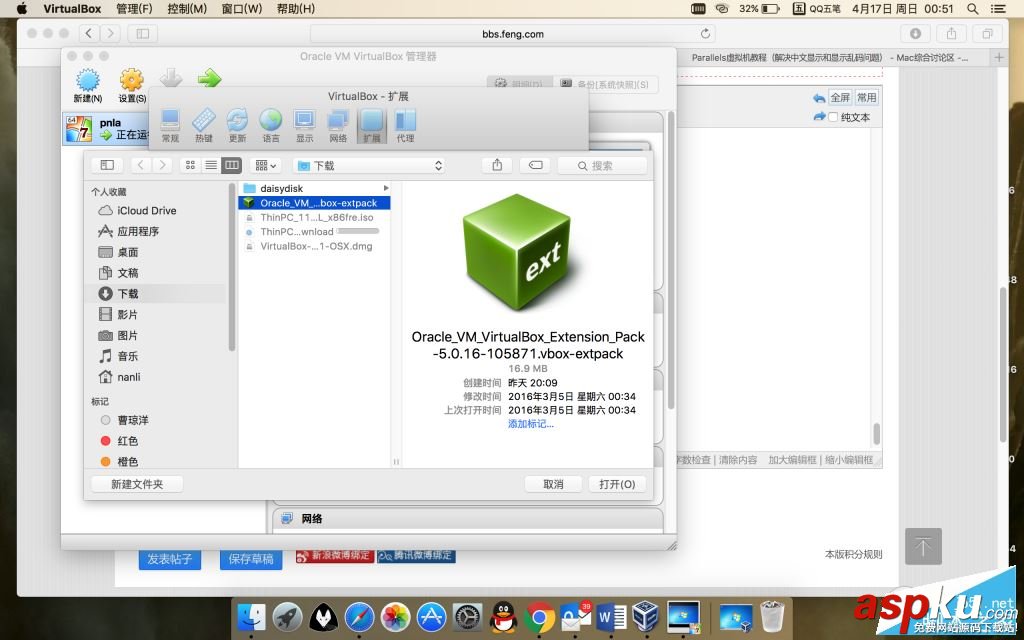Open the 显示 (Display) preferences icon
The height and width of the screenshot is (640, 1024).
pyautogui.click(x=304, y=126)
